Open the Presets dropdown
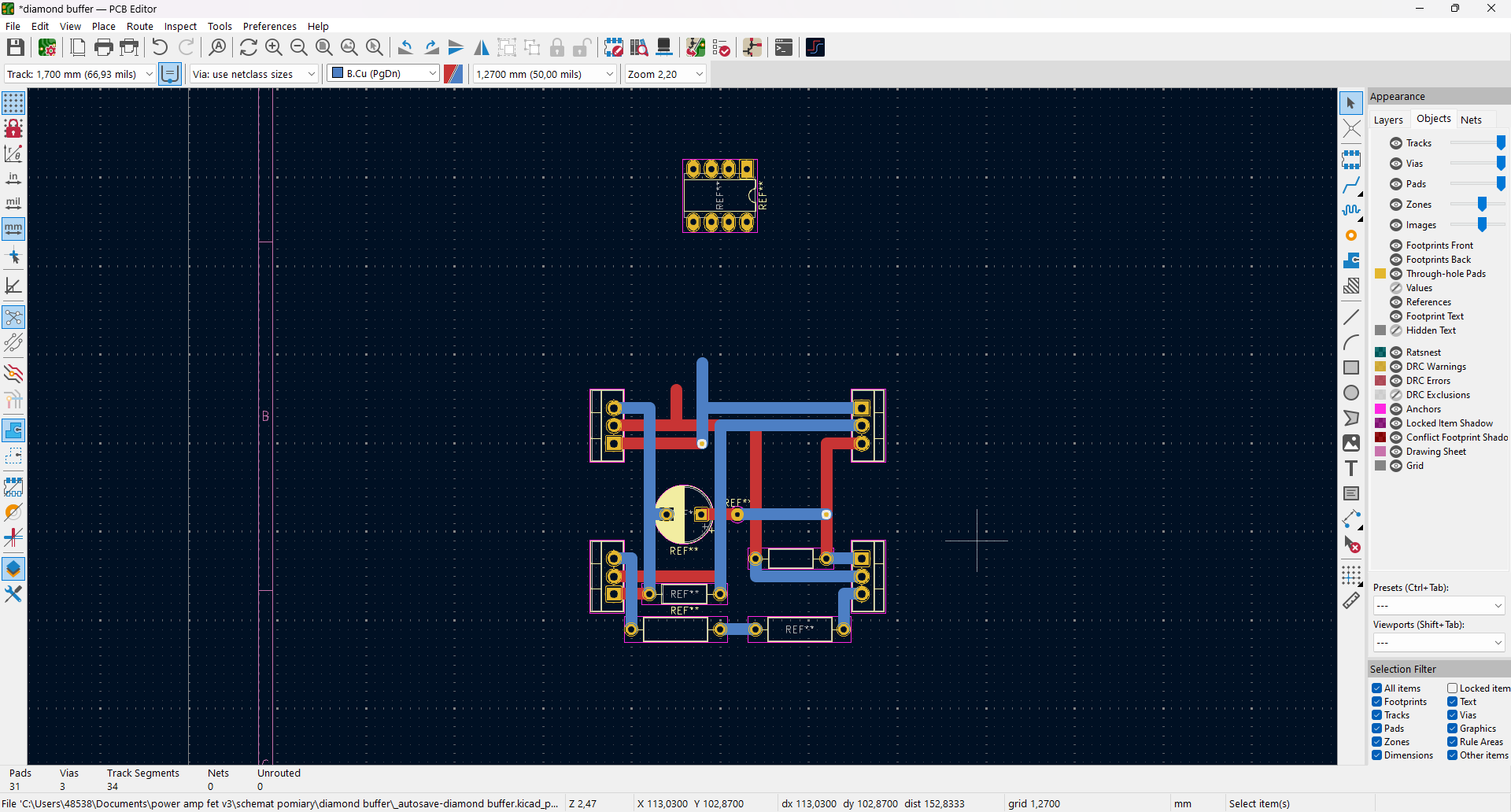This screenshot has height=812, width=1511. click(1439, 605)
